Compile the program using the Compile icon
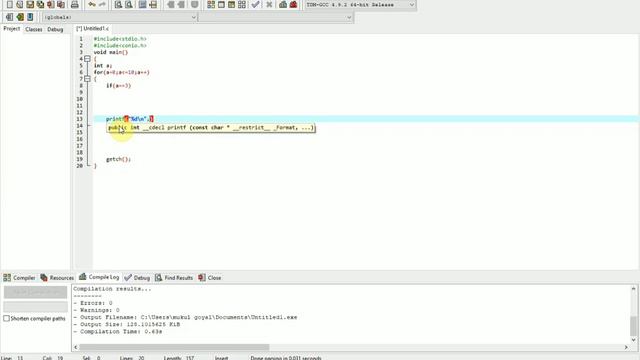The image size is (640, 360). click(211, 4)
